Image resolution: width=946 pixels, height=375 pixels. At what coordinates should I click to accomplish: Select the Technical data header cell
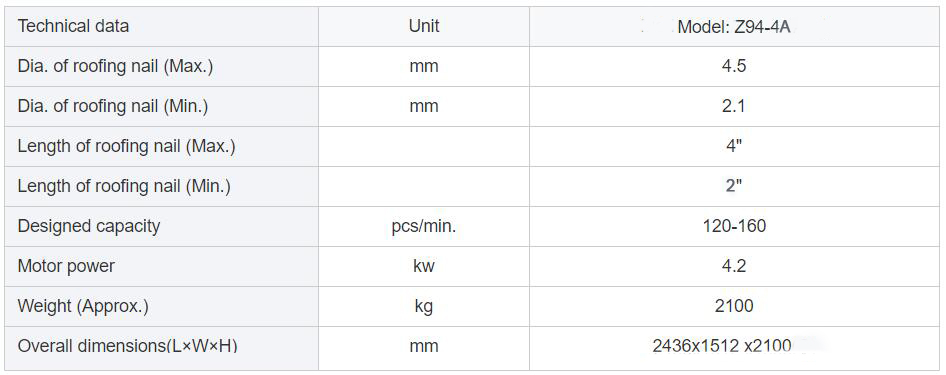tap(161, 27)
